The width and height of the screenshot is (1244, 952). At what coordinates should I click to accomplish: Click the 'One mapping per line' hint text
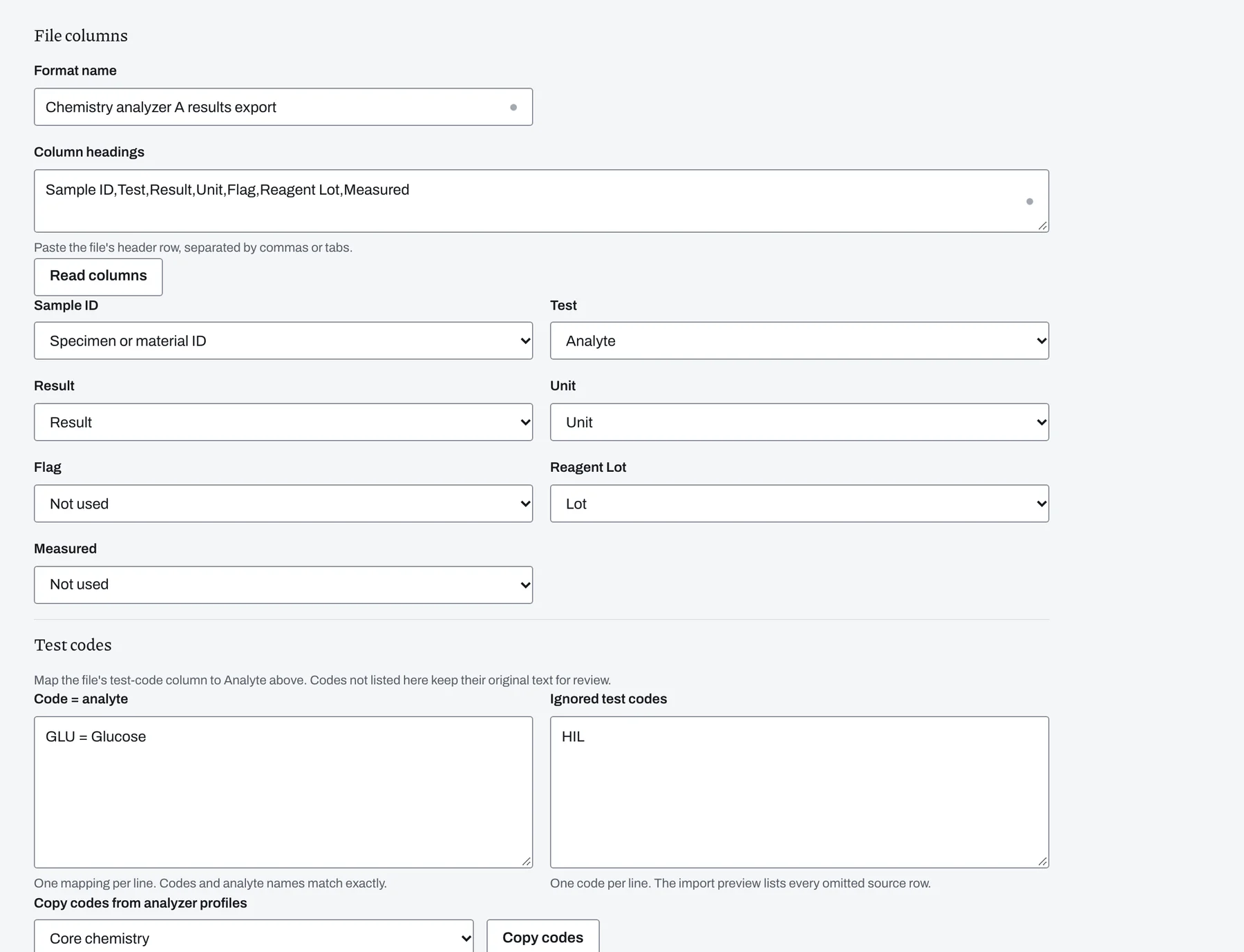click(x=210, y=883)
